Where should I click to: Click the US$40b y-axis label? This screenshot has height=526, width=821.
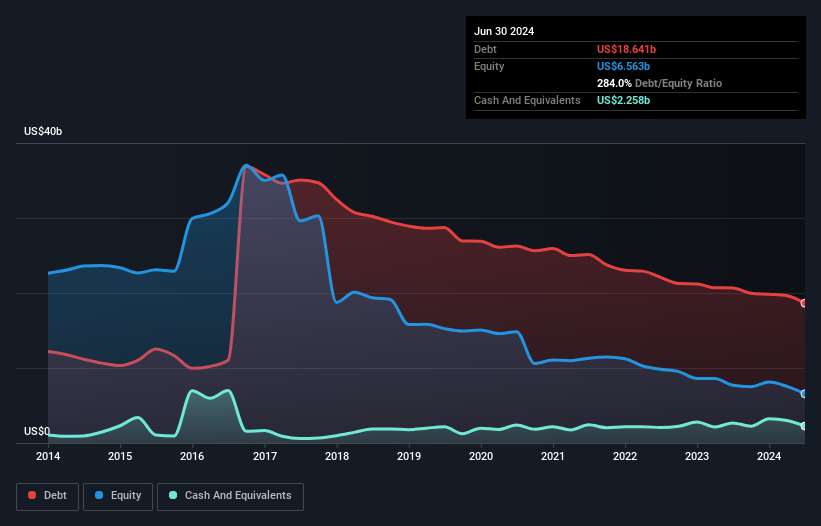click(x=43, y=131)
